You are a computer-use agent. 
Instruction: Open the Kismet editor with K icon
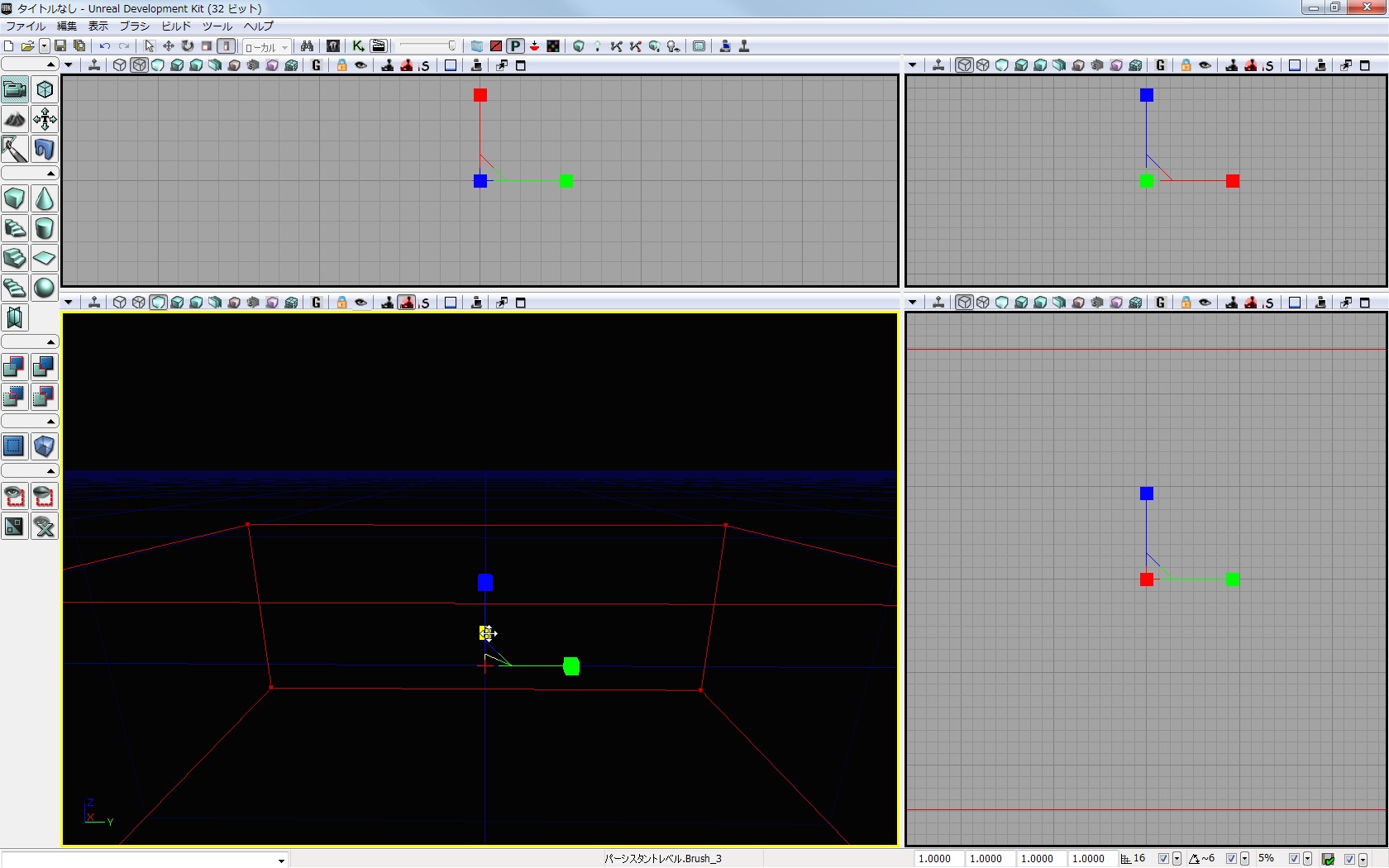point(358,46)
